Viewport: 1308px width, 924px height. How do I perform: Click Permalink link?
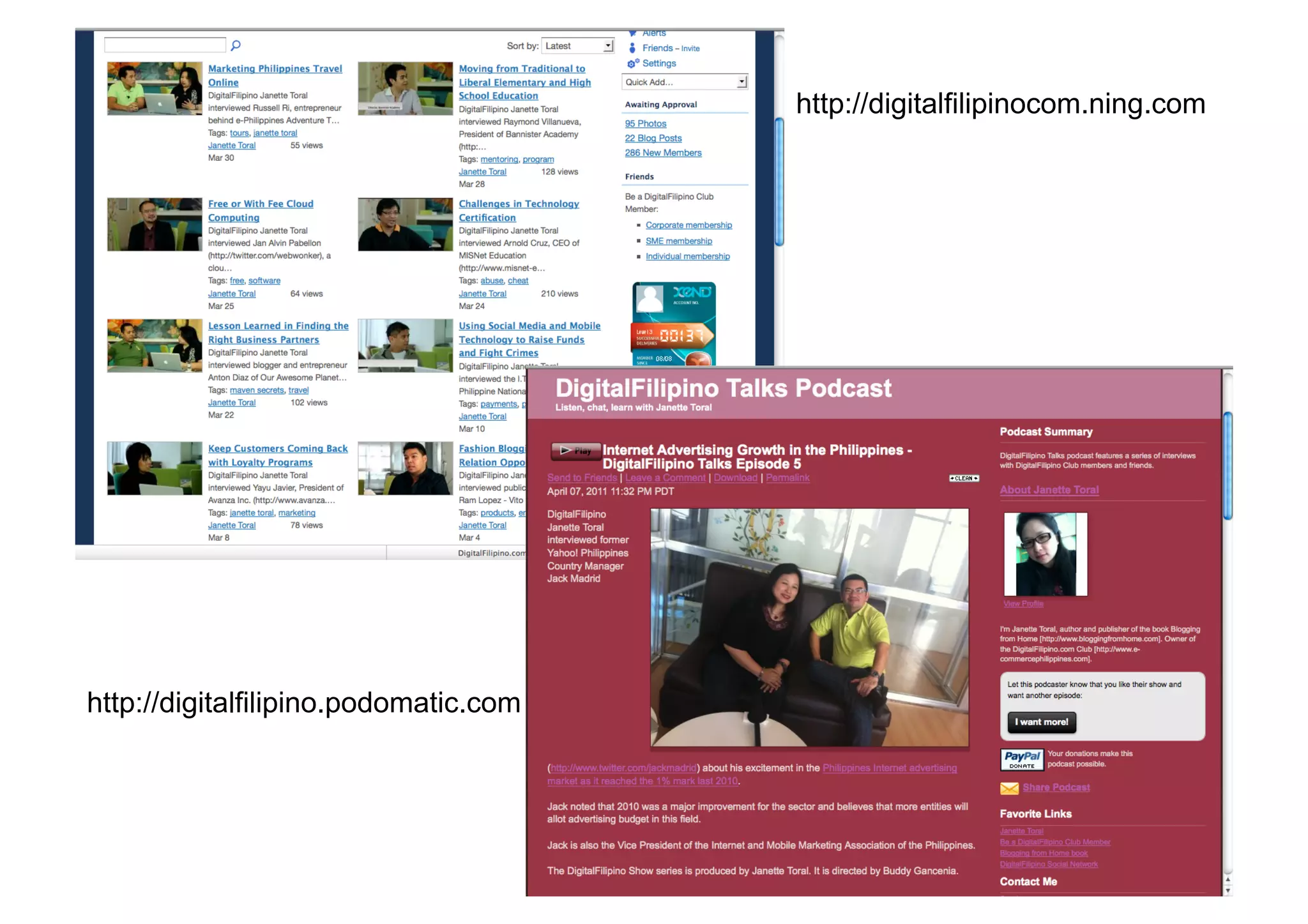(x=787, y=478)
